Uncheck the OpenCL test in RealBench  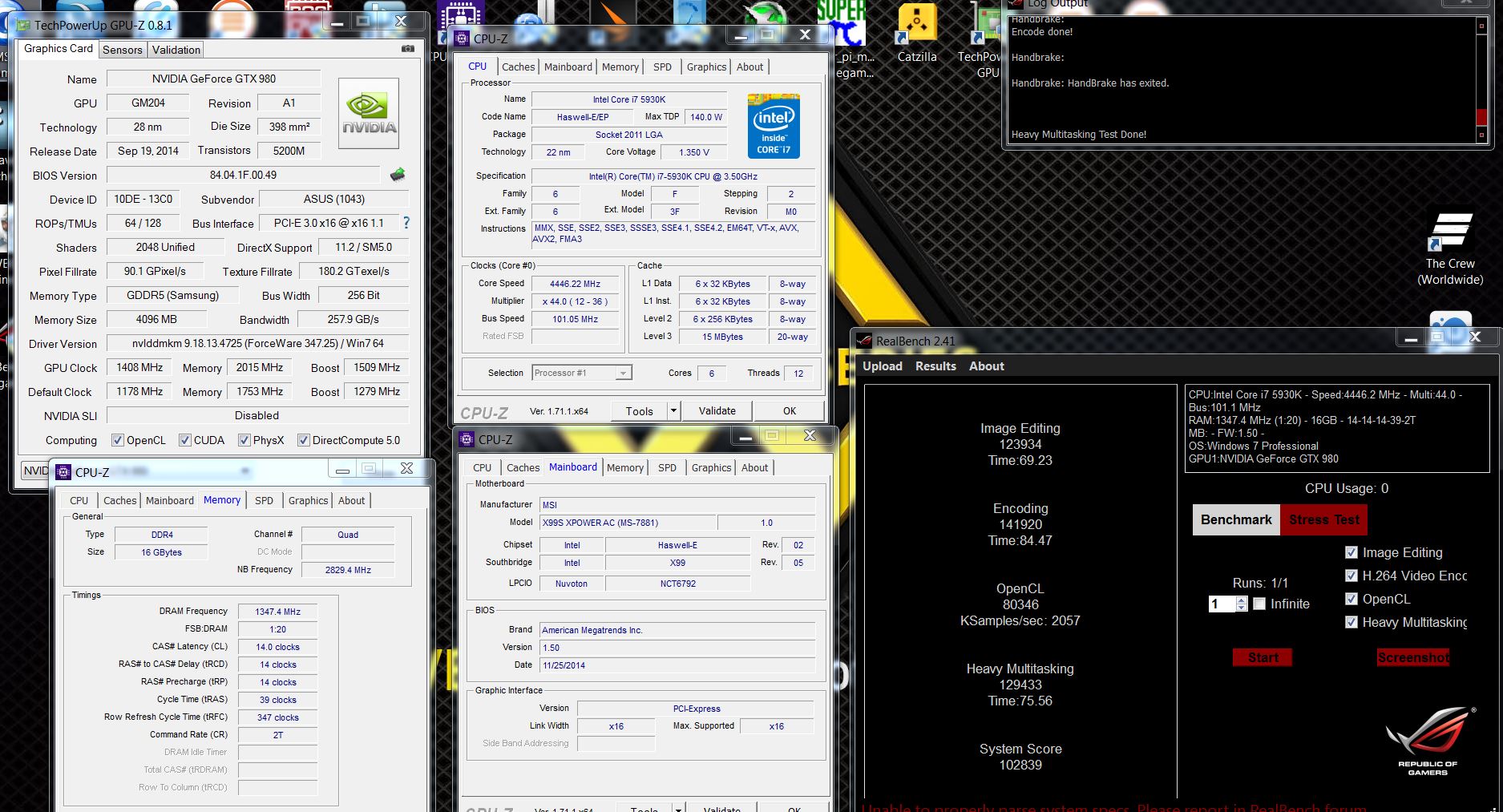[x=1351, y=599]
